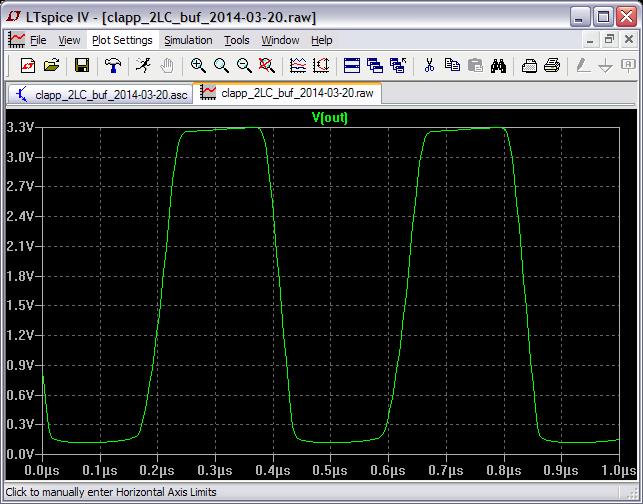
Task: Click the 1.0µs horizontal axis label
Action: tap(619, 470)
